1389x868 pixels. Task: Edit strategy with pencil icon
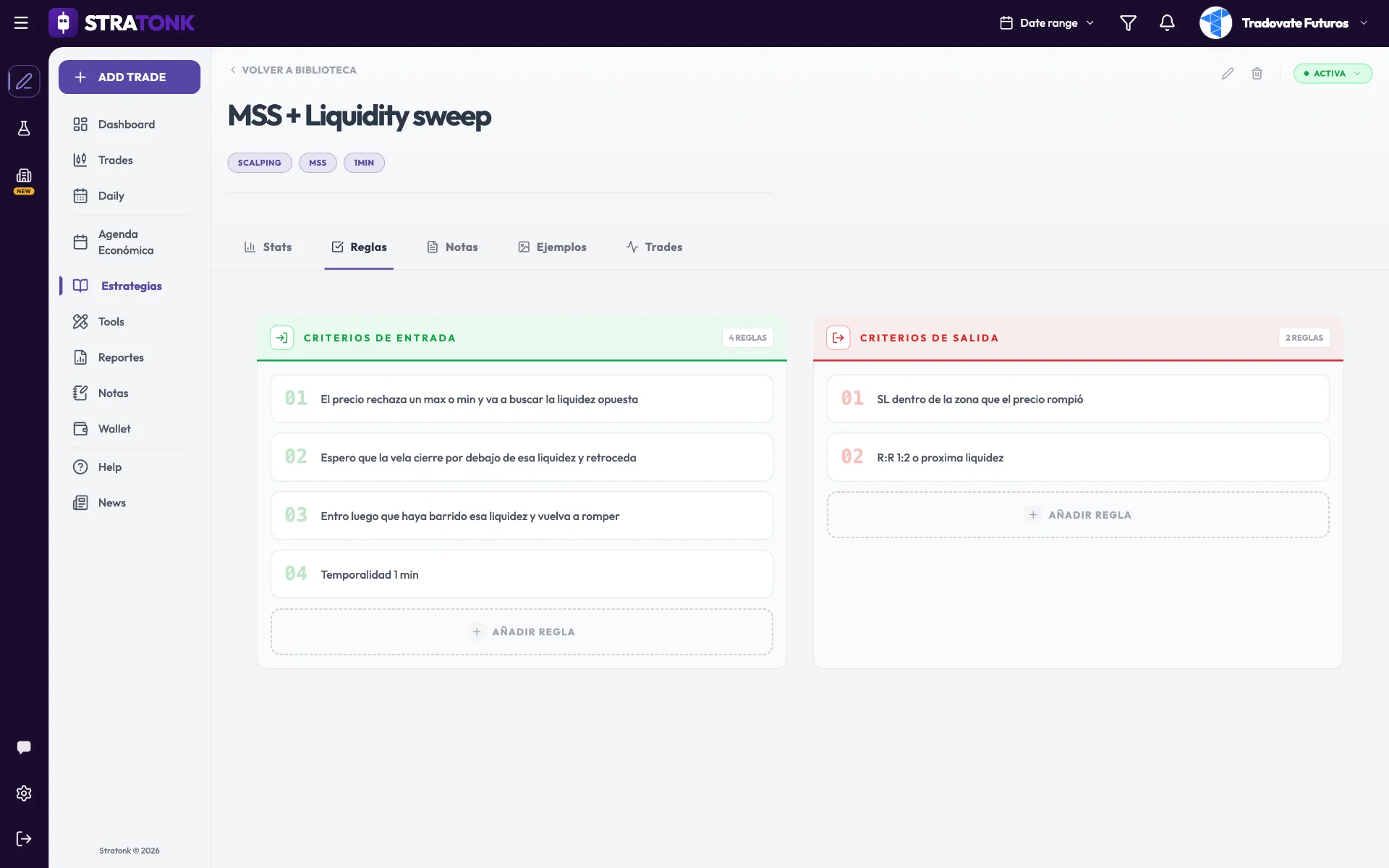tap(1228, 74)
